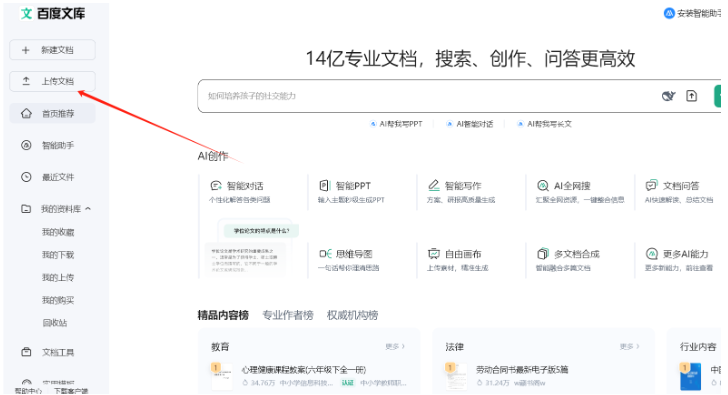Click the 思维导图 label
728x395 pixels.
354,254
